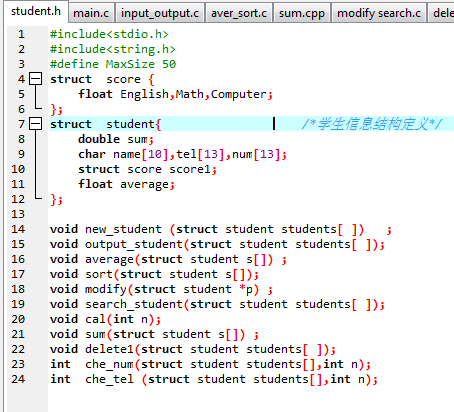Open the main.c tab
This screenshot has height=412, width=454.
(91, 13)
